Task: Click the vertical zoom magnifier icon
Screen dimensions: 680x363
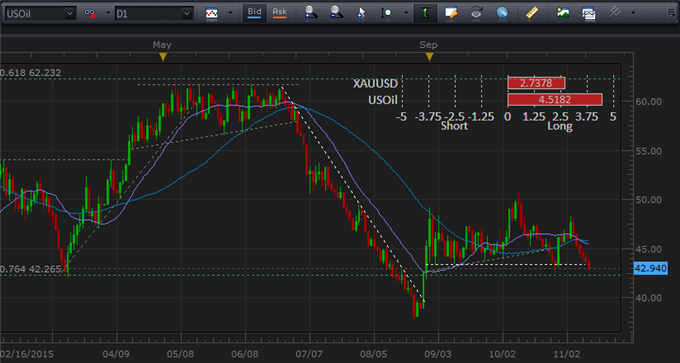Action: [x=387, y=13]
